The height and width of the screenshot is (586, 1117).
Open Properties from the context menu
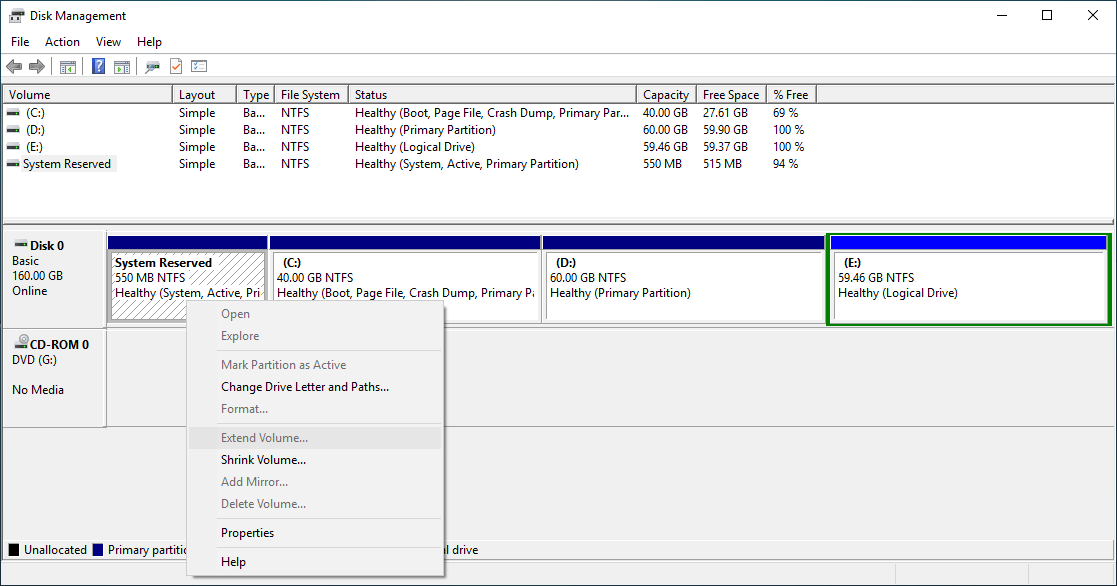tap(247, 533)
